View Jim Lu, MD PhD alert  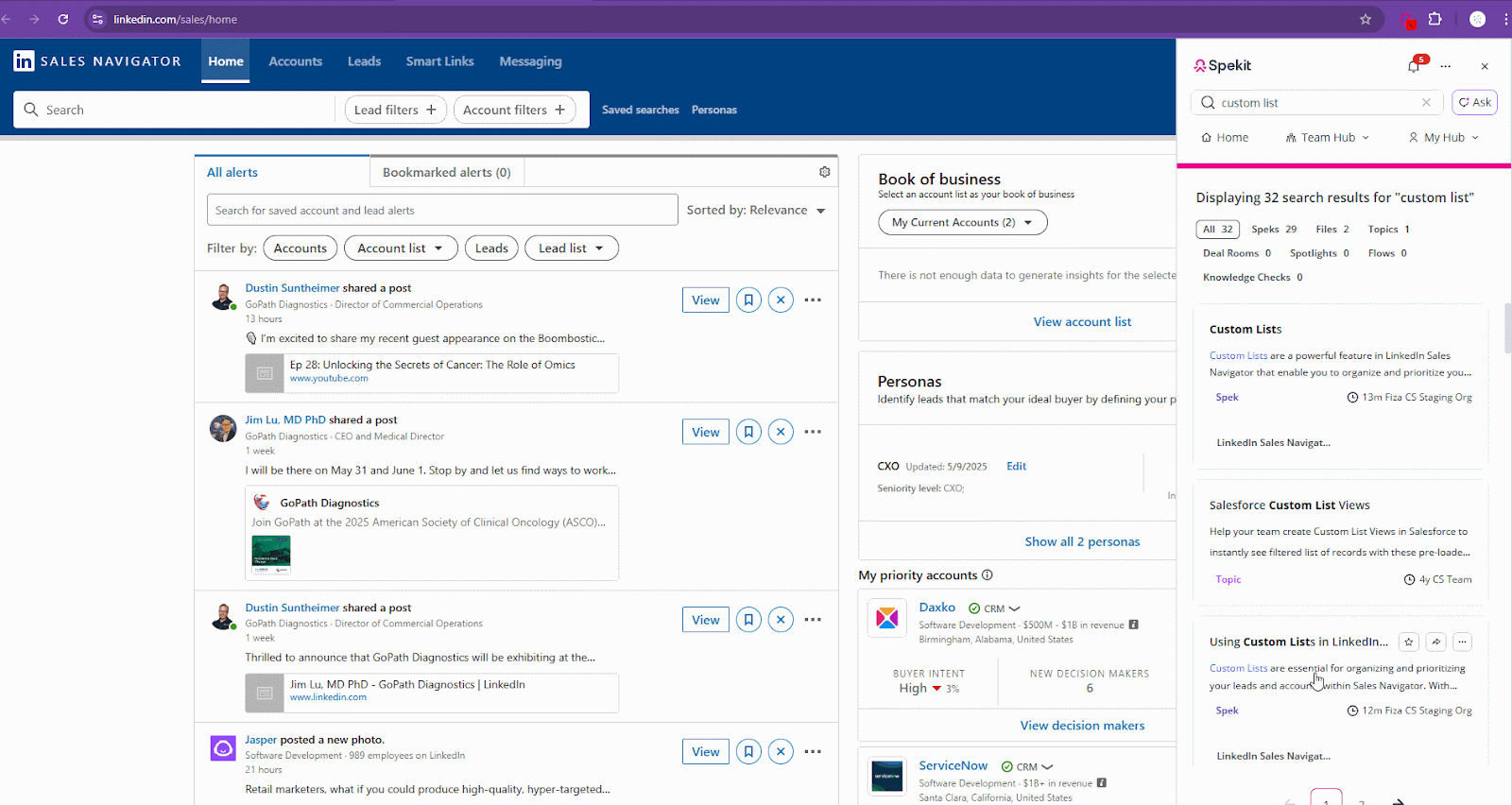[x=706, y=432]
